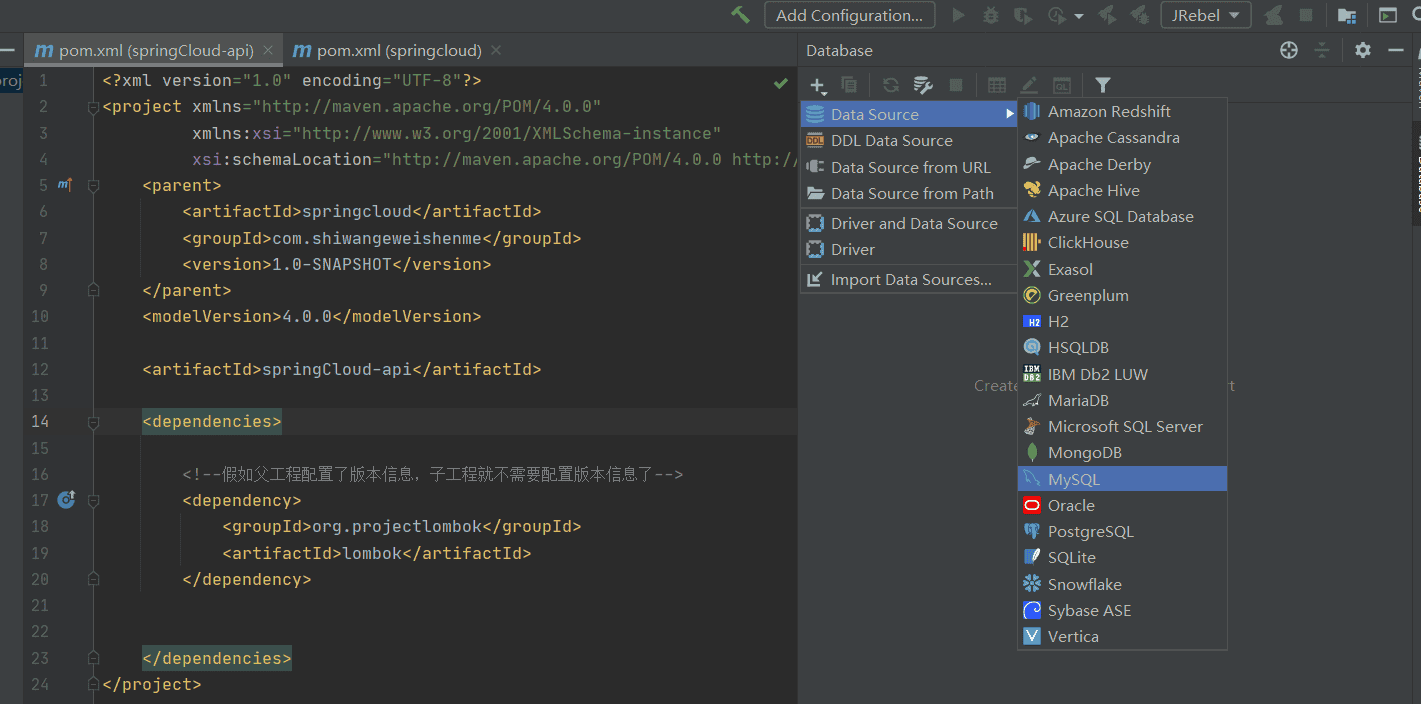1421x704 pixels.
Task: Pick Microsoft SQL Server from submenu
Action: [1122, 427]
